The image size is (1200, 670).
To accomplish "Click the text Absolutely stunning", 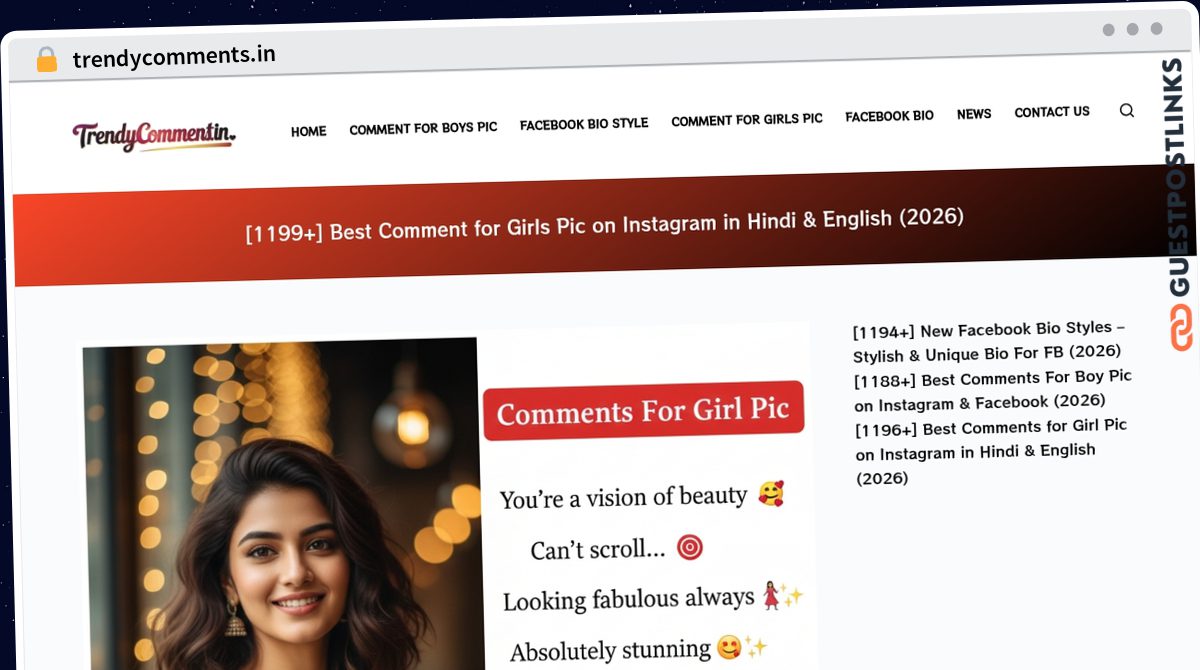I will tap(612, 651).
